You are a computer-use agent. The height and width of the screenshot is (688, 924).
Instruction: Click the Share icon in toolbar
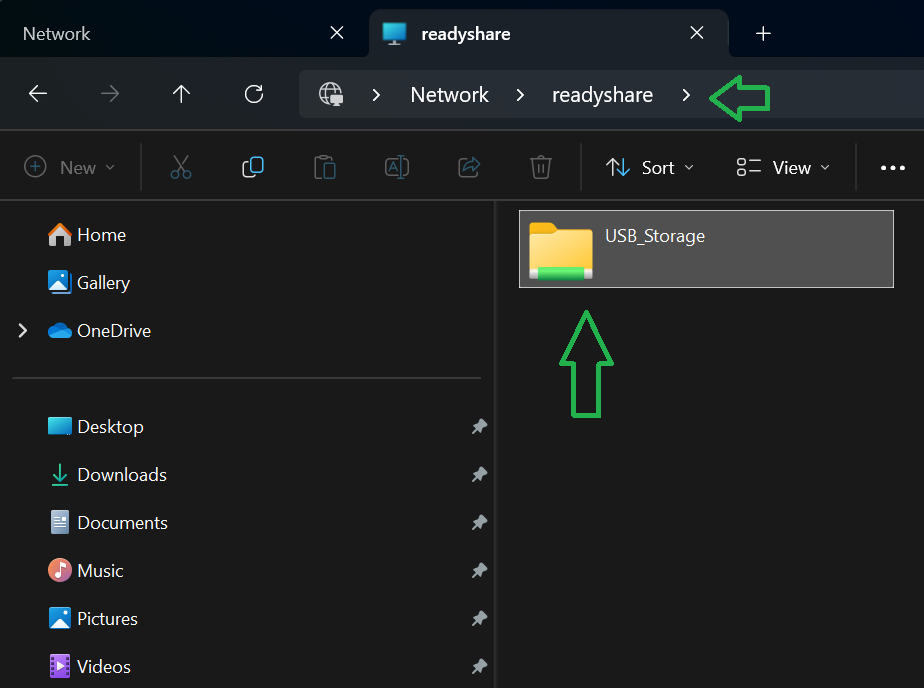[469, 167]
